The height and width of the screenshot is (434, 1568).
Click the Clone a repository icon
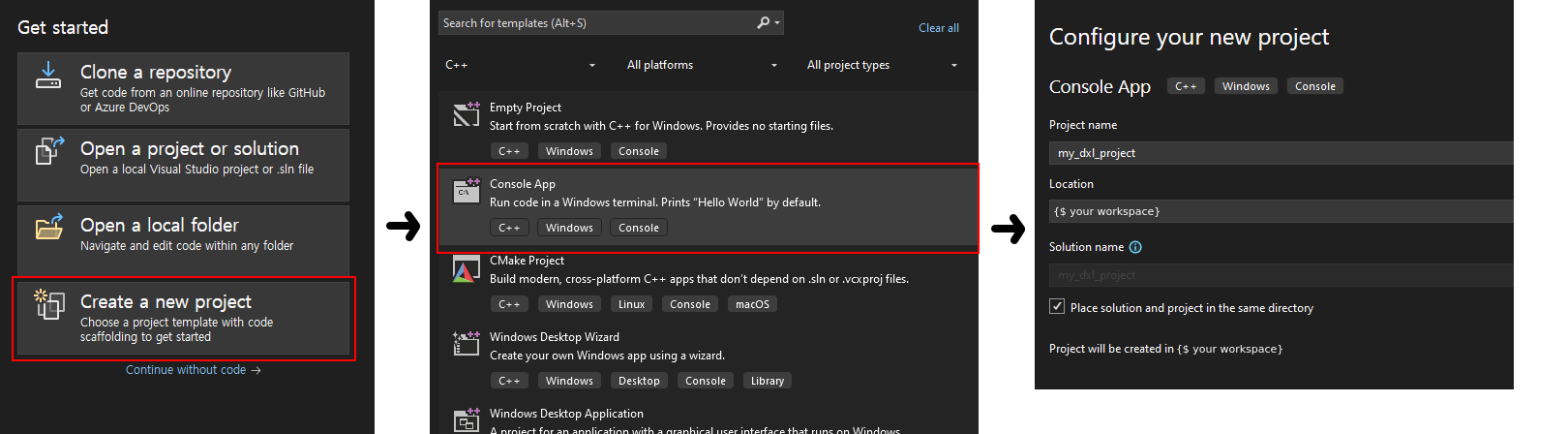(48, 76)
